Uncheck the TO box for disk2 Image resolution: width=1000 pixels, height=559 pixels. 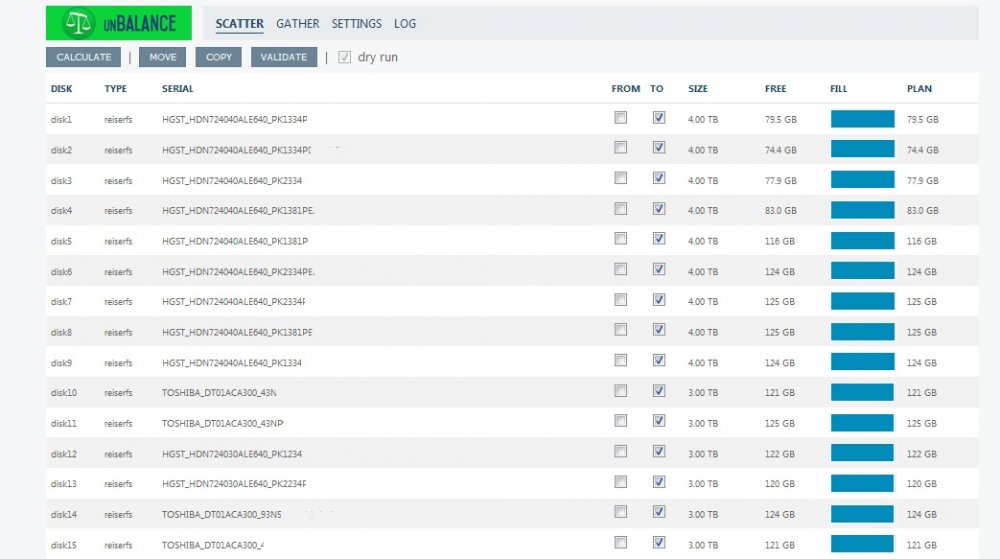tap(659, 147)
